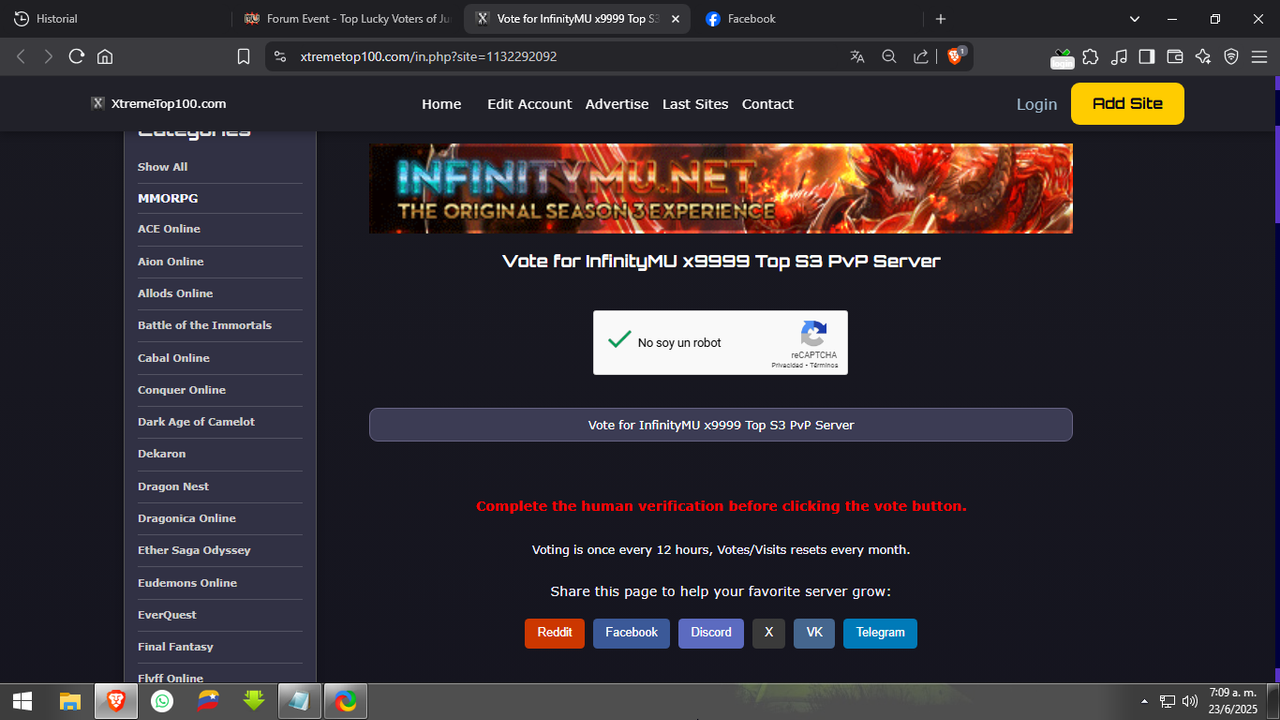Image resolution: width=1280 pixels, height=720 pixels.
Task: Share on Facebook button
Action: 631,633
